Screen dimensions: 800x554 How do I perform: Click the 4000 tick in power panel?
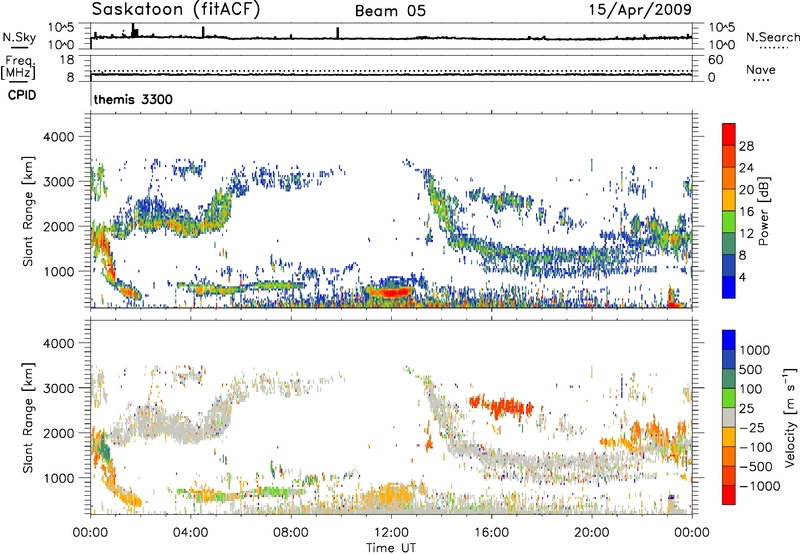(x=58, y=137)
